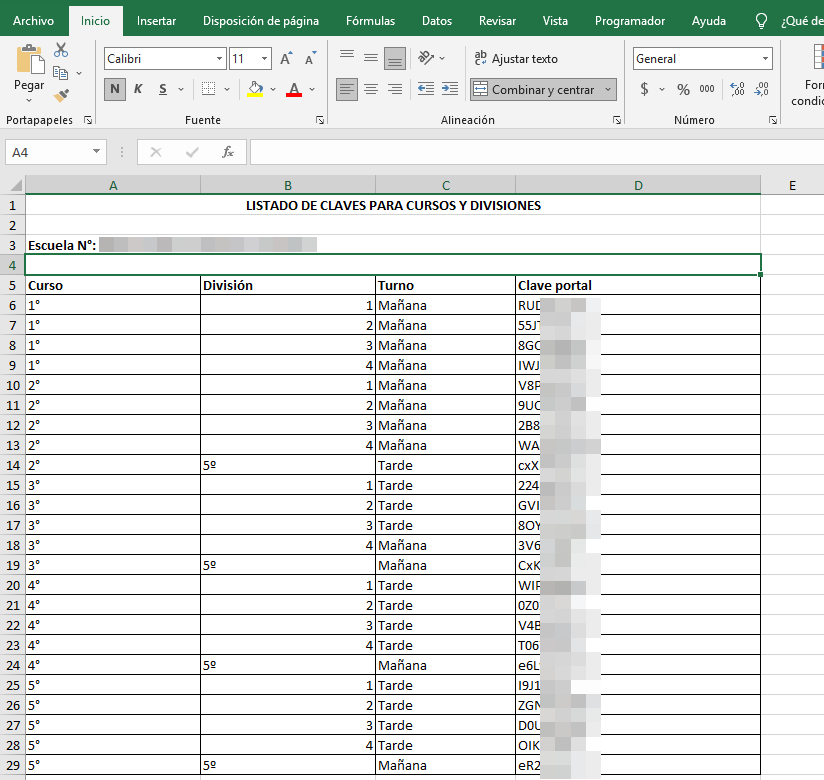Open the Calibri font name dropdown
The height and width of the screenshot is (780, 824).
point(220,58)
